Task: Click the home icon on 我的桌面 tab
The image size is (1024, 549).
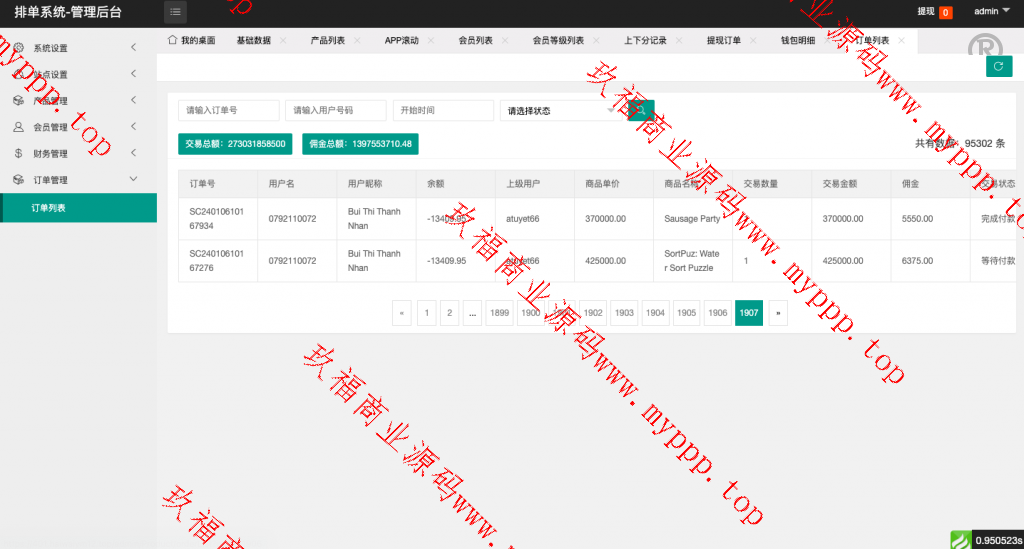Action: pyautogui.click(x=172, y=40)
